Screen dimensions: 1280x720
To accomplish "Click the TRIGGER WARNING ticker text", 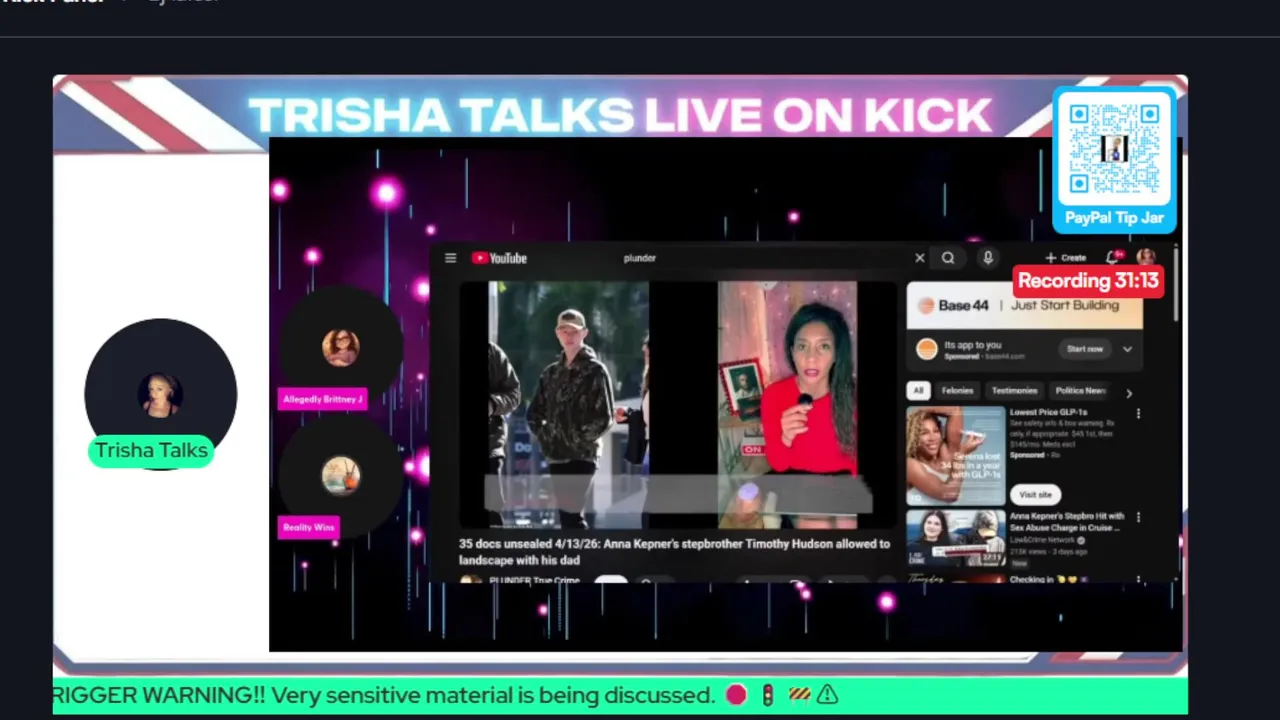I will [x=384, y=695].
